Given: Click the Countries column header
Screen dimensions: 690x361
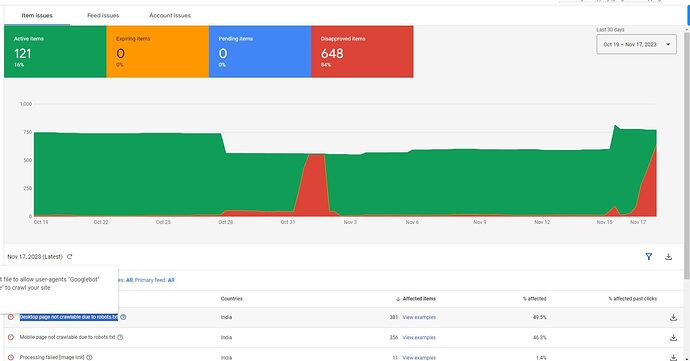Looking at the screenshot, I should [231, 298].
